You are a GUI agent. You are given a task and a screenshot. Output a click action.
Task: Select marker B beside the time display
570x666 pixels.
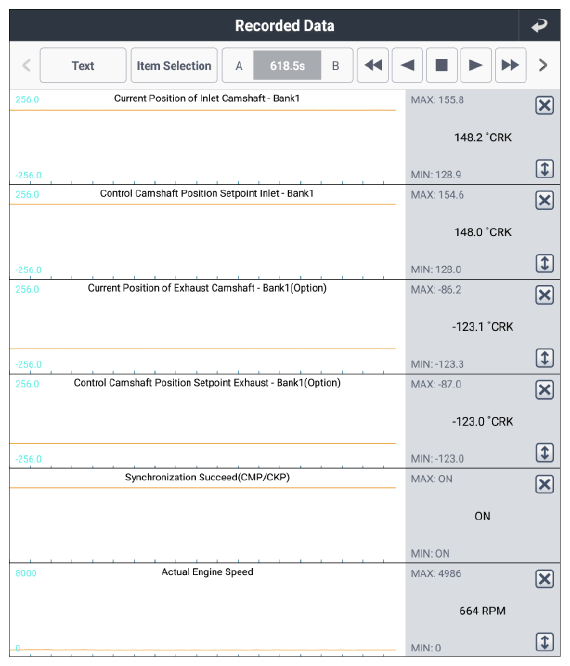(336, 66)
